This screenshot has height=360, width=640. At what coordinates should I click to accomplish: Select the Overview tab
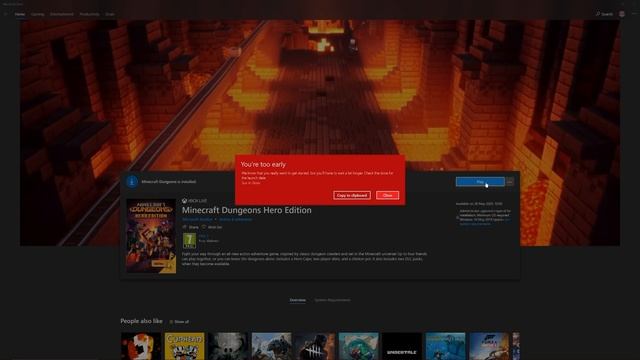pyautogui.click(x=298, y=300)
